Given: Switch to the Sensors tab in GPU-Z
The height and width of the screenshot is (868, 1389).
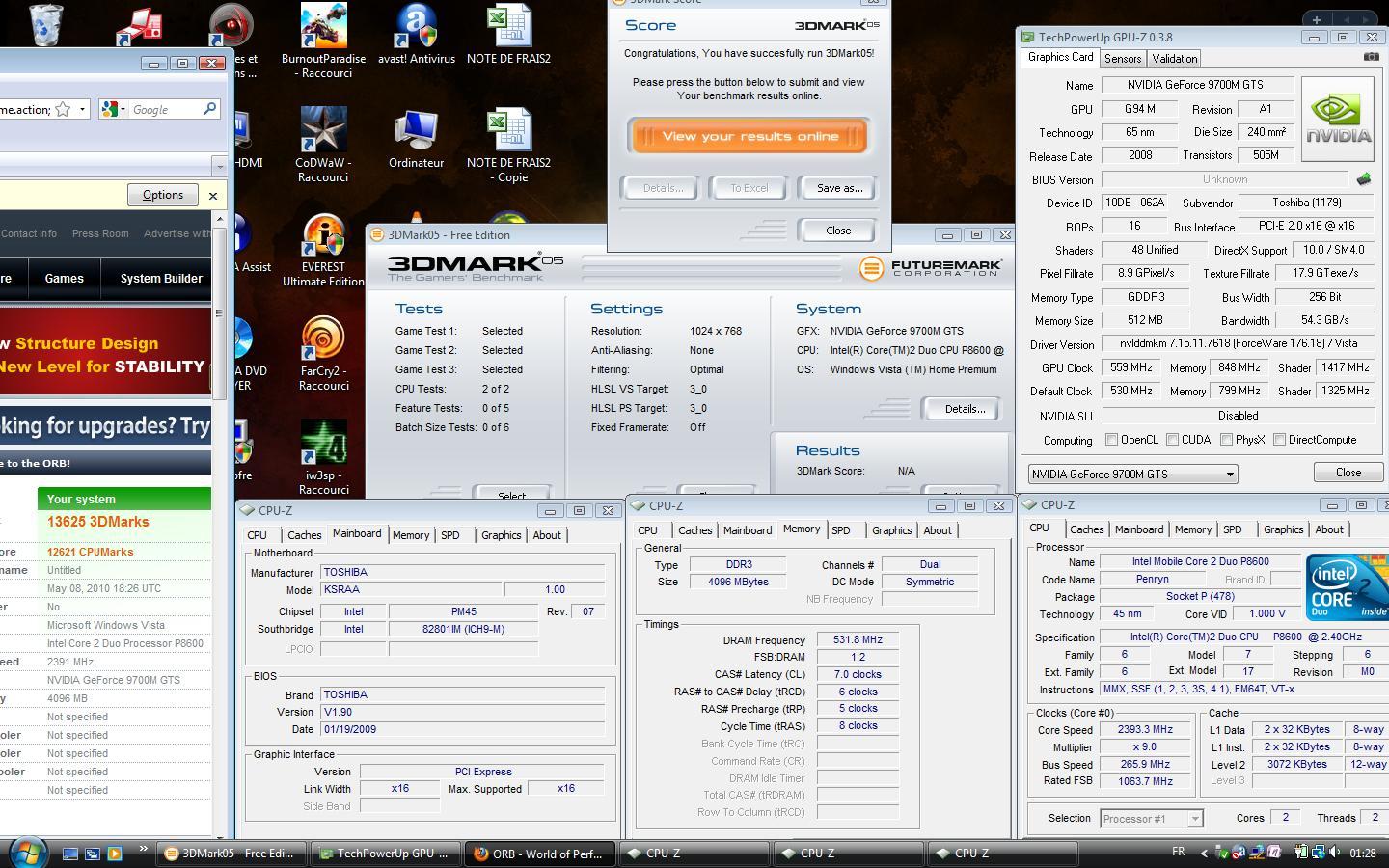Looking at the screenshot, I should (x=1123, y=59).
